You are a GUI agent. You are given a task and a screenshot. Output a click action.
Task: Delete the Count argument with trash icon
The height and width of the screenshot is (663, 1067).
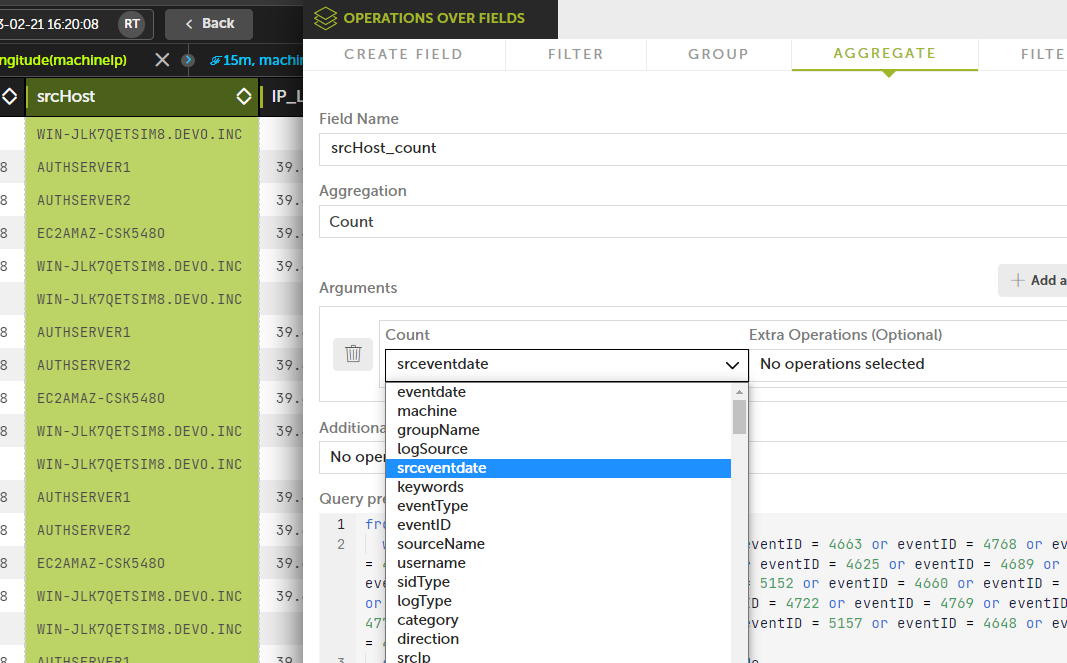click(352, 354)
